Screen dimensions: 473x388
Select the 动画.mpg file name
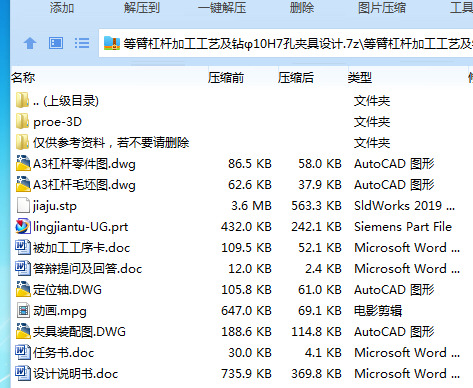coord(60,311)
